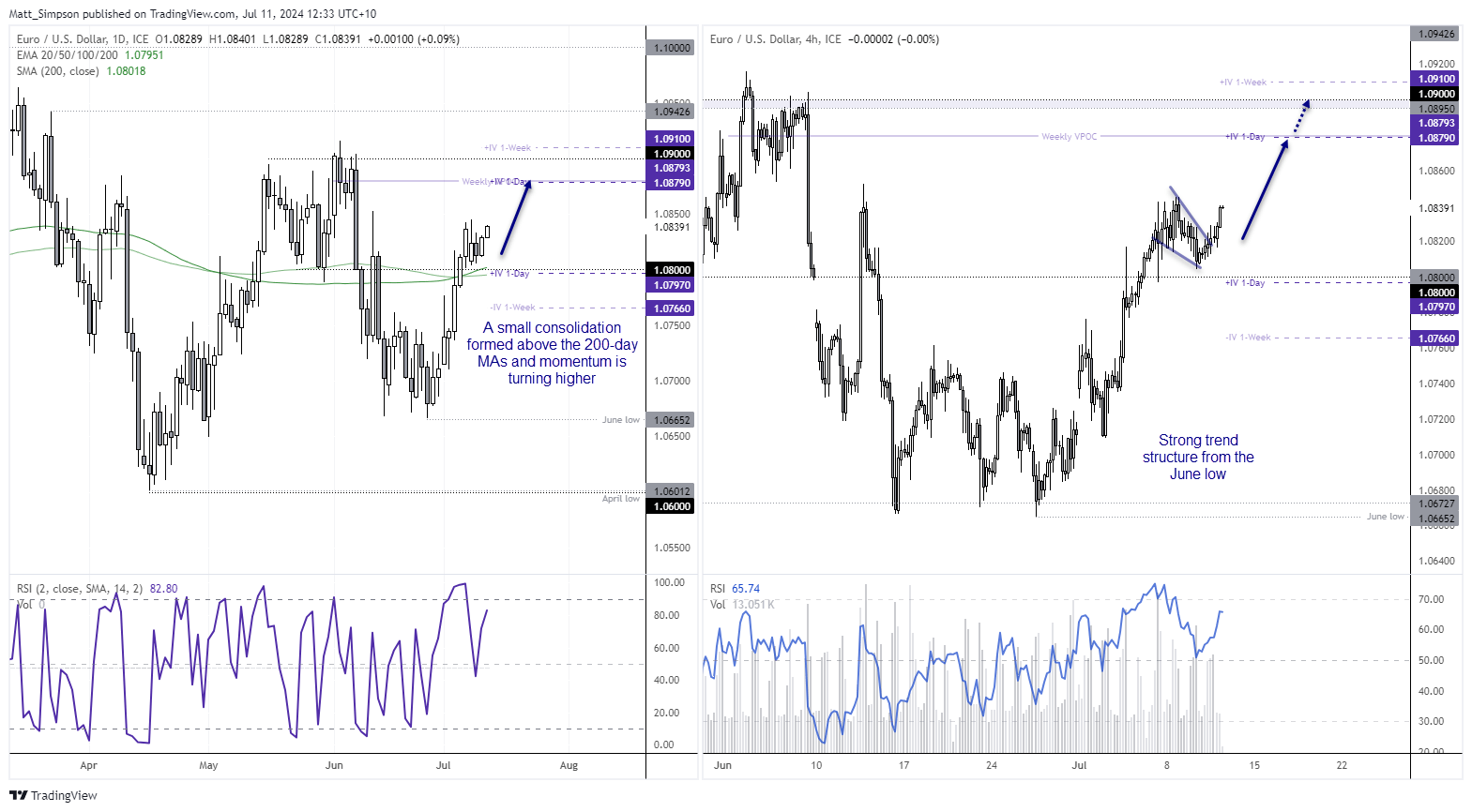Click the '22' date on the 4h time axis
Viewport: 1472px width, 812px height.
point(1342,765)
